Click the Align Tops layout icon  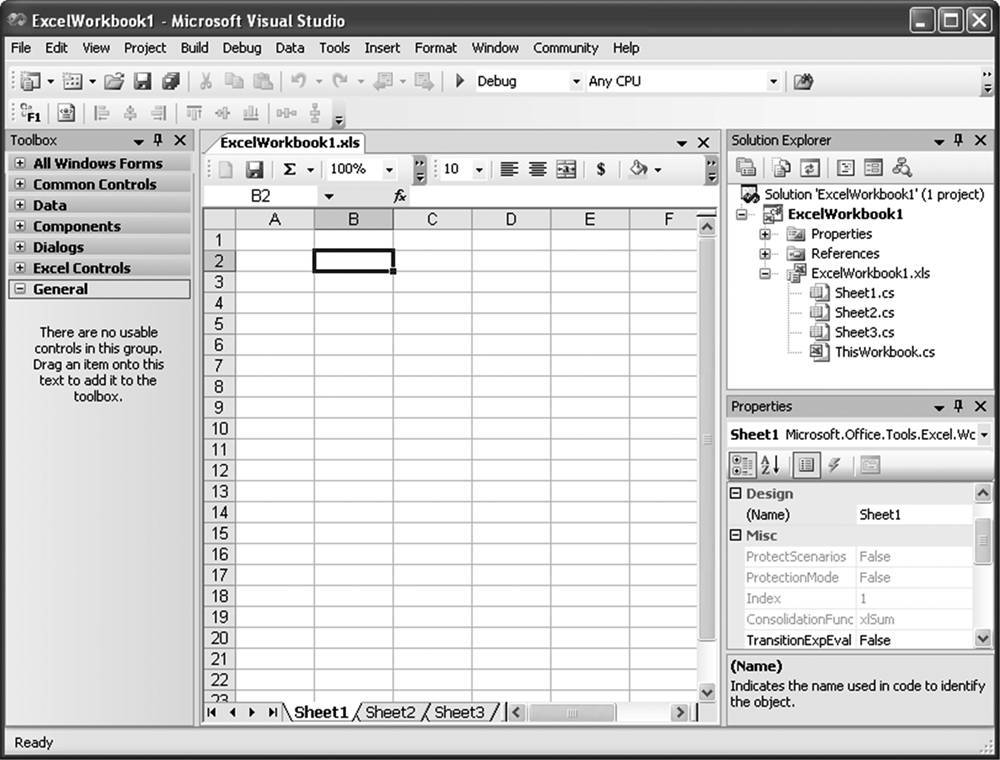coord(194,113)
